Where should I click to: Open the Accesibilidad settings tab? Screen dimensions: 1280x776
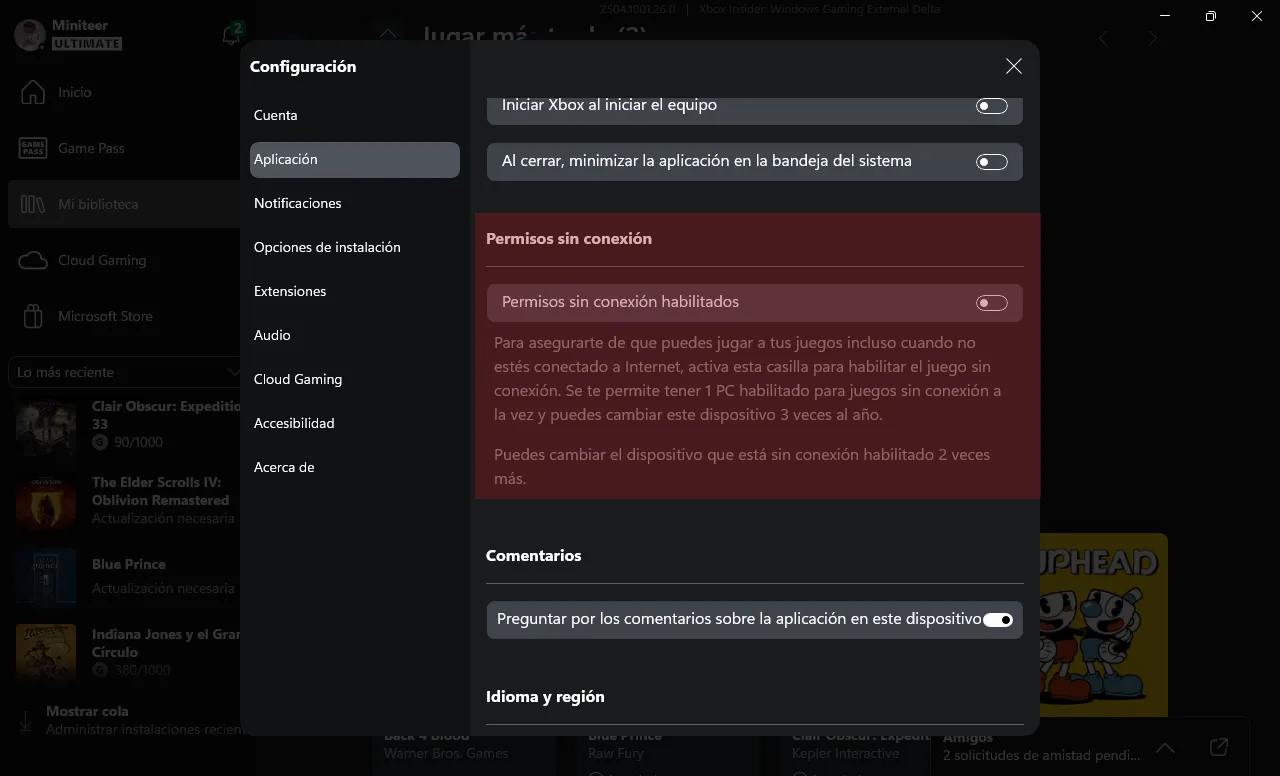click(355, 423)
